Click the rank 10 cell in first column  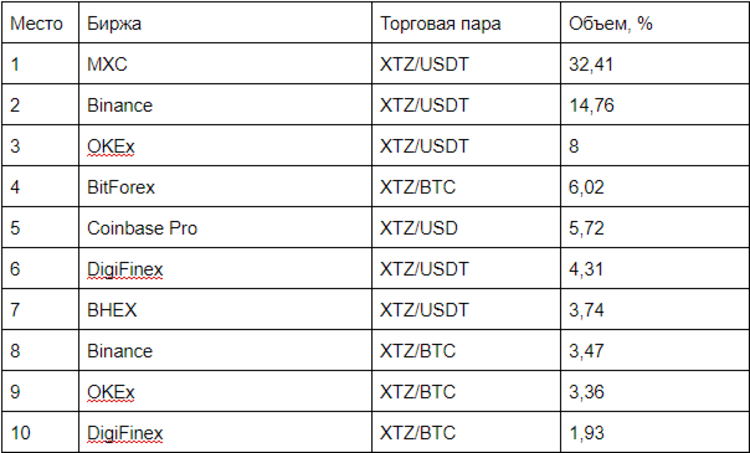20,433
